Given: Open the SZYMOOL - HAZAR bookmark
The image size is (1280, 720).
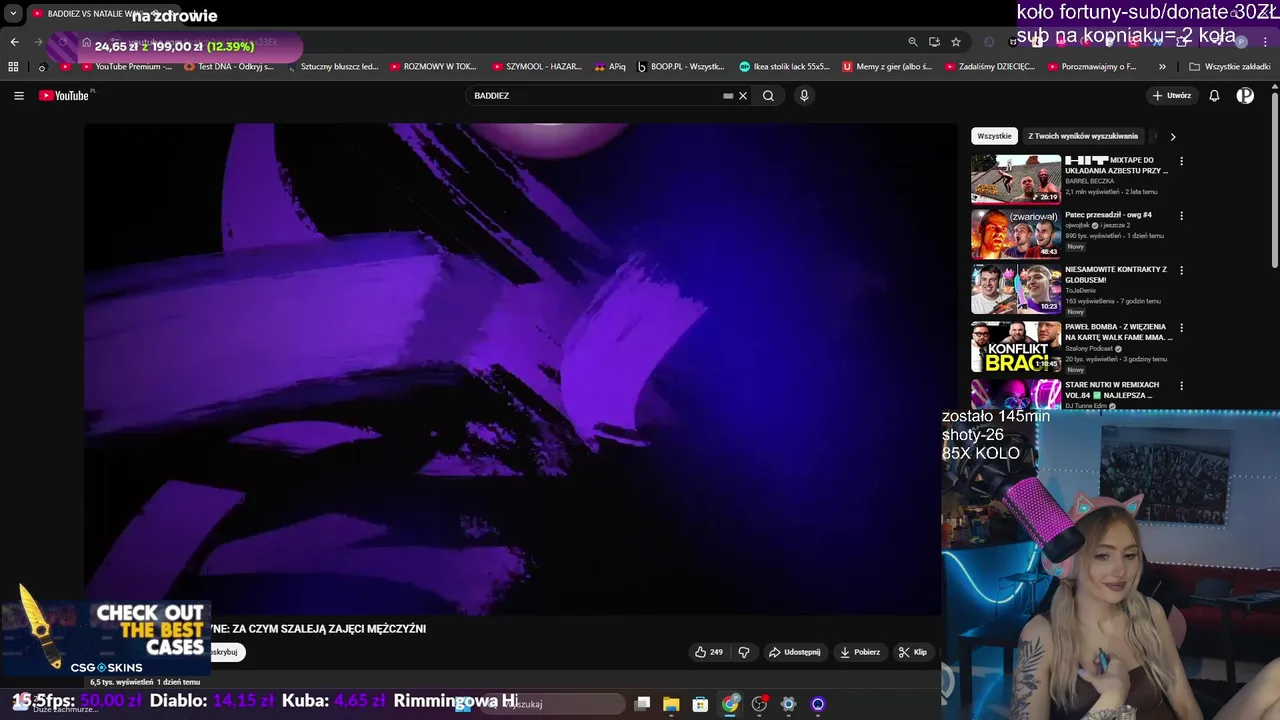Looking at the screenshot, I should [537, 67].
